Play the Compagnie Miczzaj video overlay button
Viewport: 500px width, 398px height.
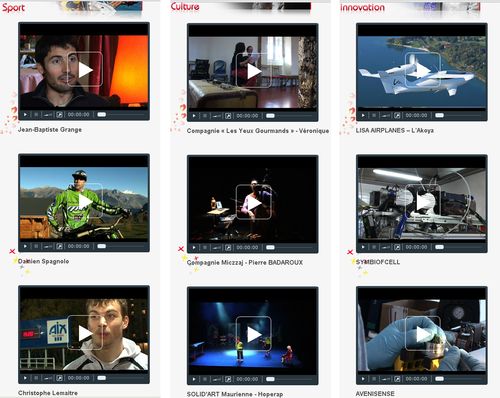[254, 202]
